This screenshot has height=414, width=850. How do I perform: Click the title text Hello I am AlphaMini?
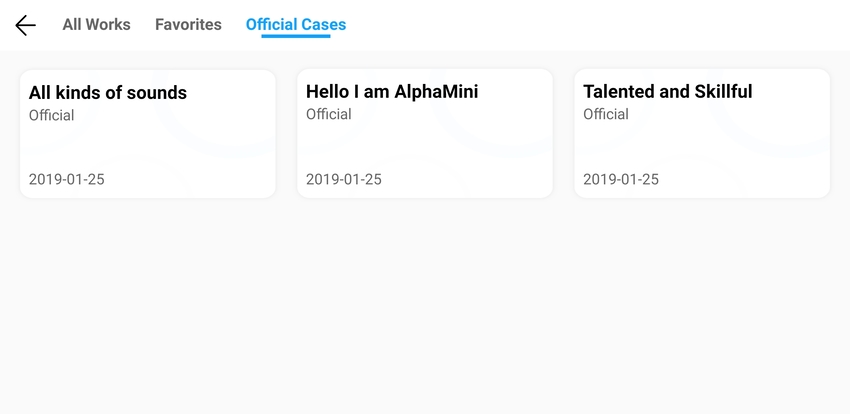pos(392,92)
